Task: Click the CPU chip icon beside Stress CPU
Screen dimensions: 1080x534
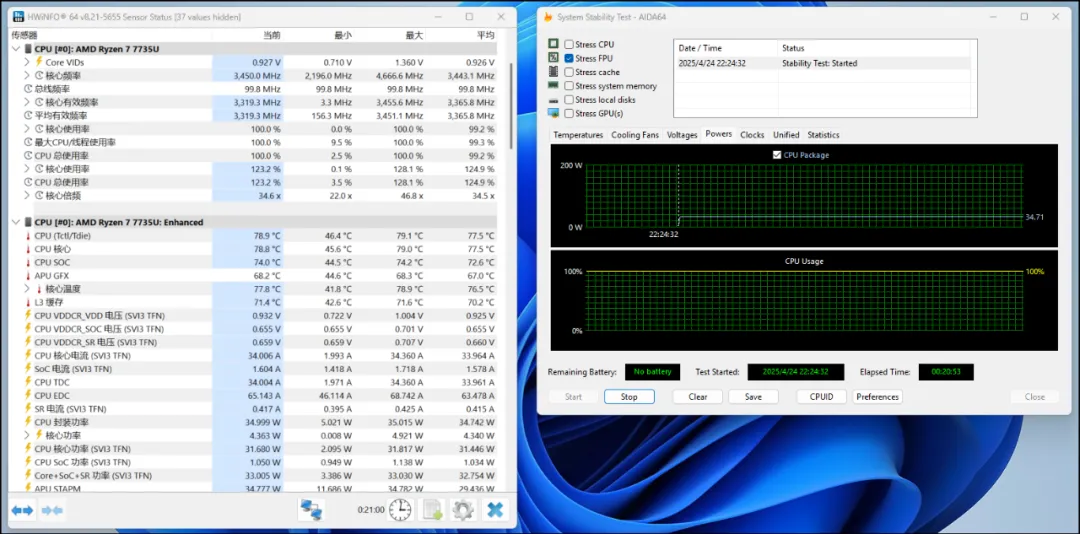Action: pyautogui.click(x=553, y=44)
